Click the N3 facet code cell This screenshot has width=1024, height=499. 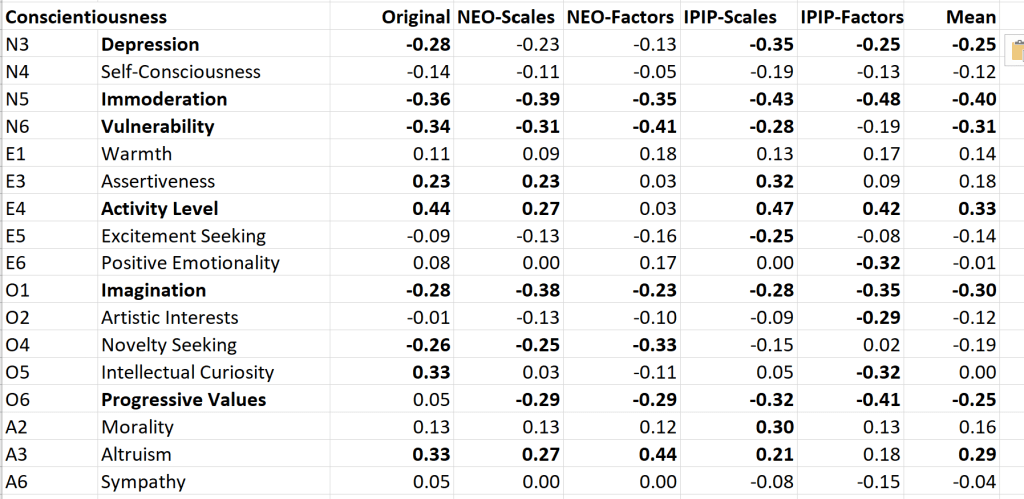[x=18, y=45]
